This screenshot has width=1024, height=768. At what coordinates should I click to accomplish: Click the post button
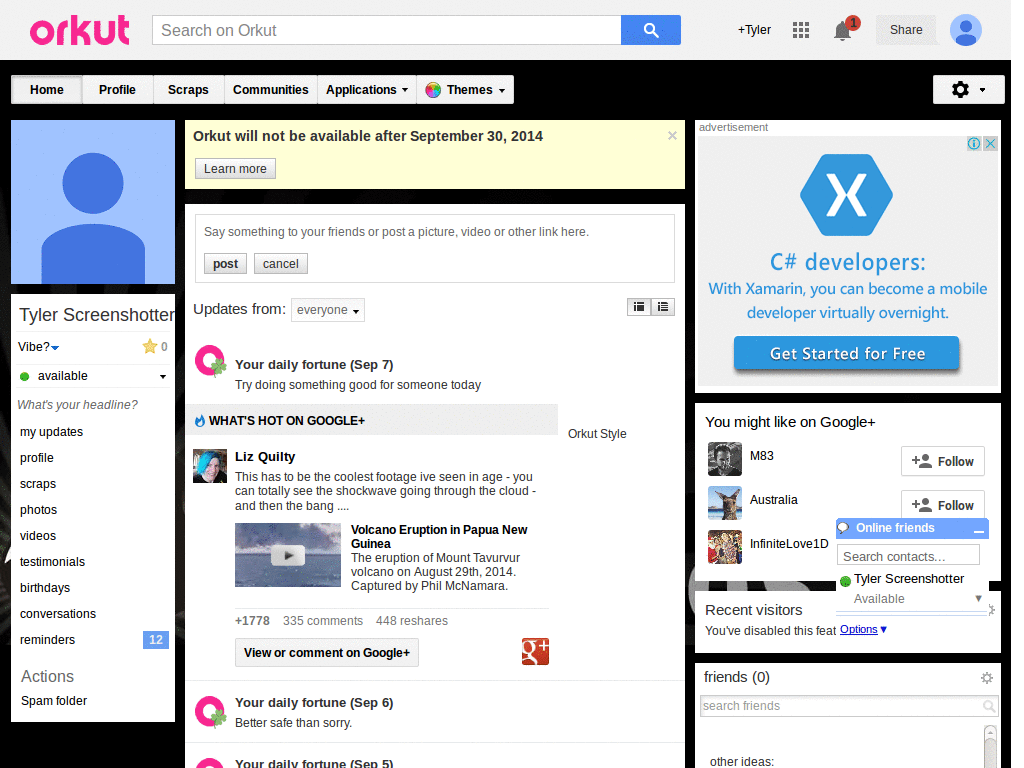click(225, 264)
